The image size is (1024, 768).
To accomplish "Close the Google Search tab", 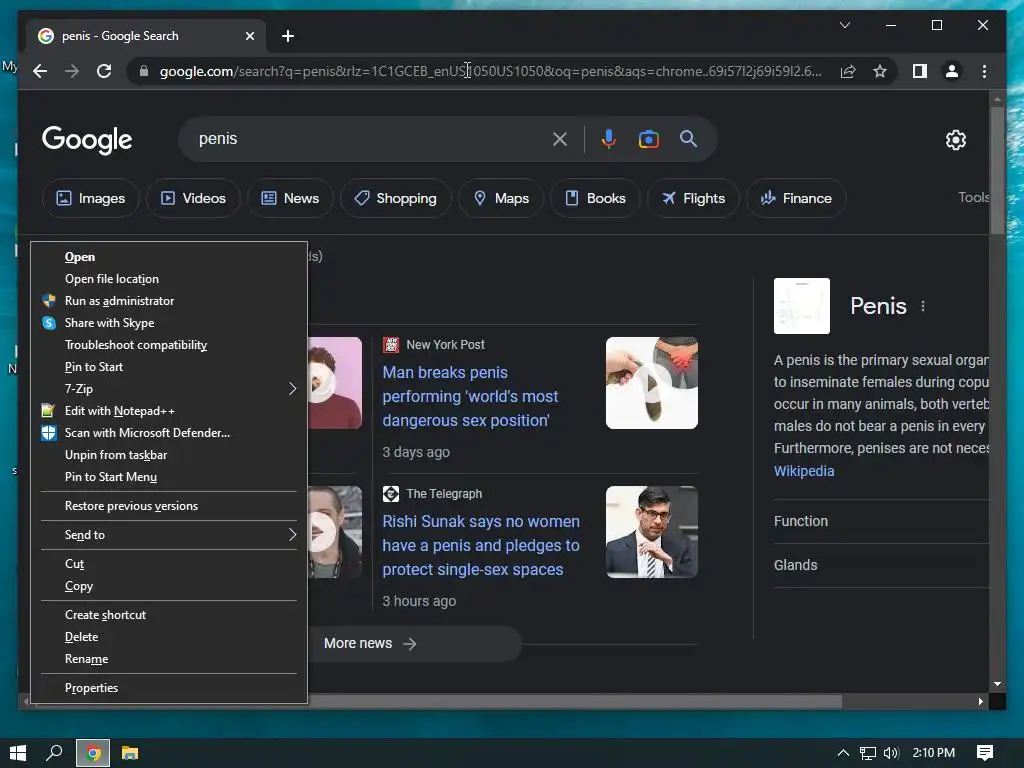I will point(249,36).
